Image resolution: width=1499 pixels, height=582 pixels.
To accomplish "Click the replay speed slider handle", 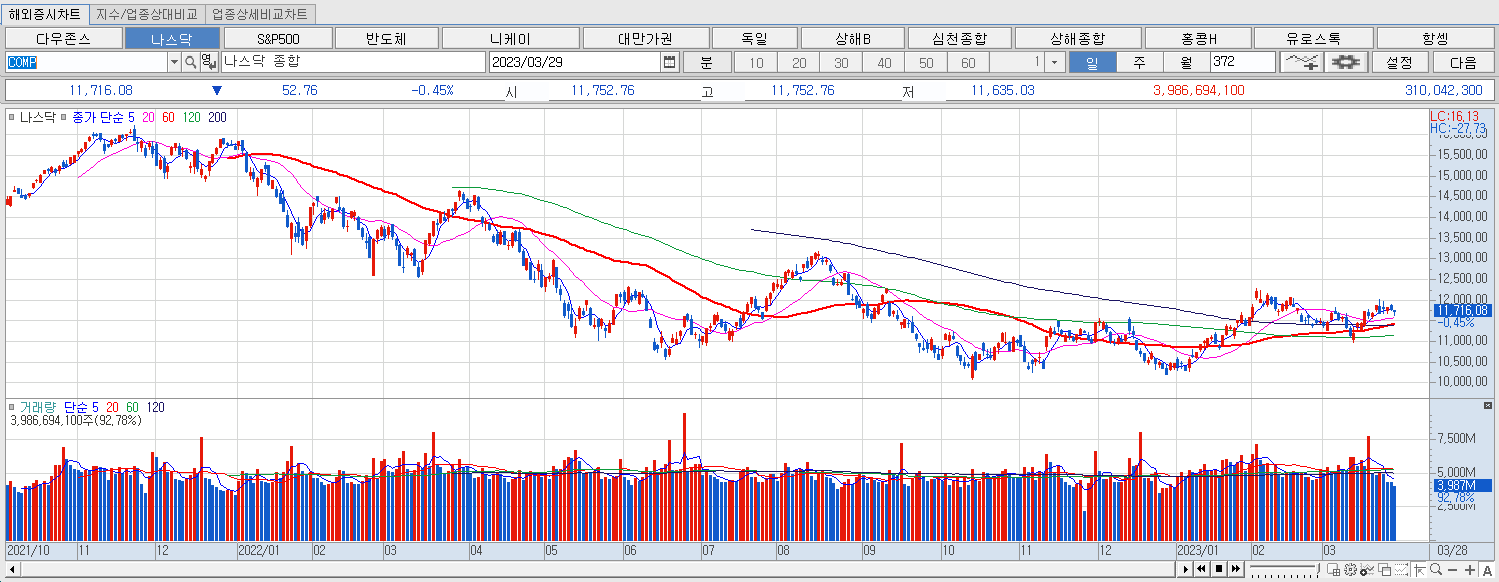I will tap(1318, 569).
